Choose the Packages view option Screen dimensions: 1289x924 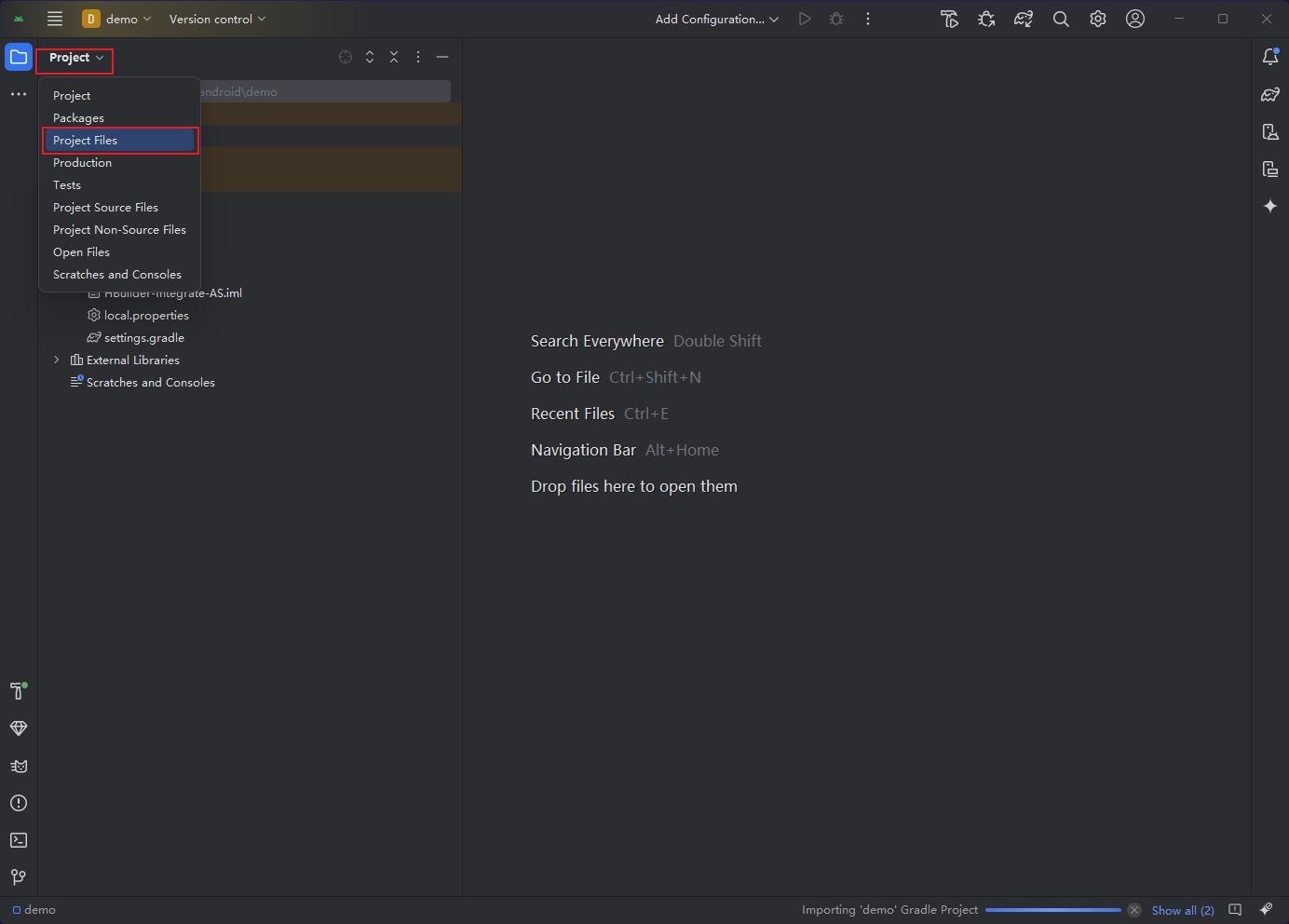point(78,118)
